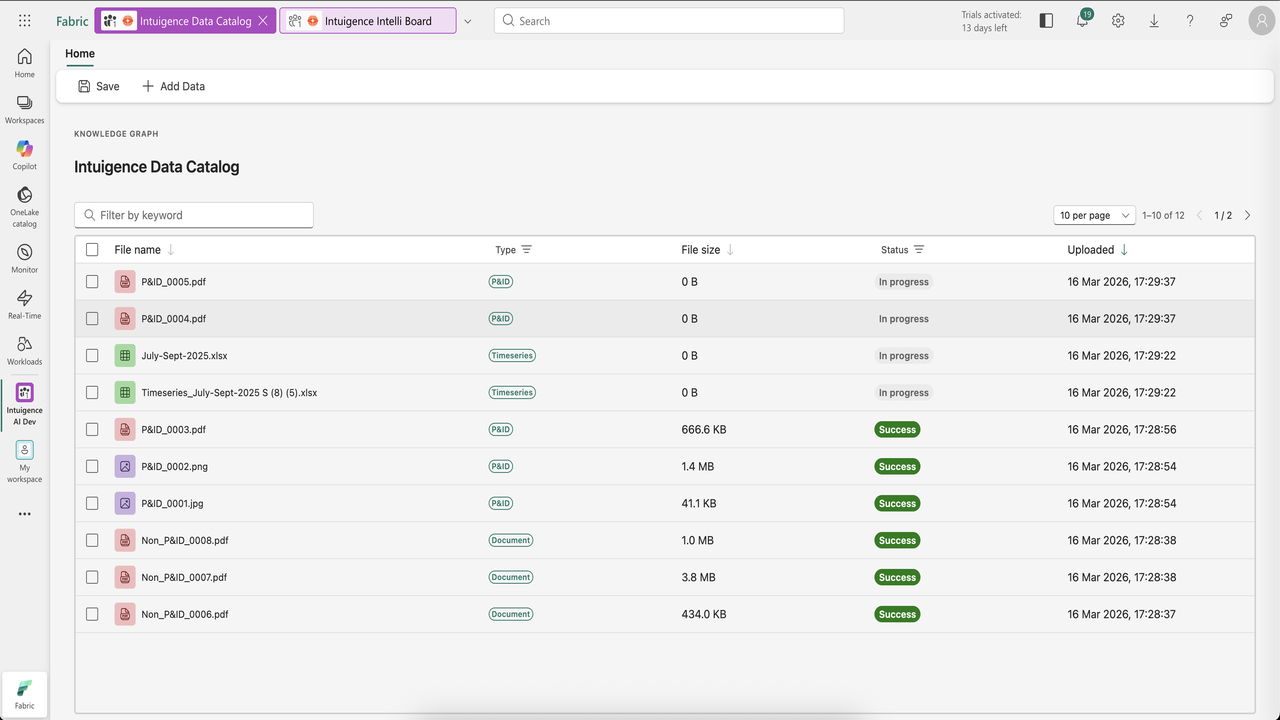Open the Settings gear

(1118, 21)
